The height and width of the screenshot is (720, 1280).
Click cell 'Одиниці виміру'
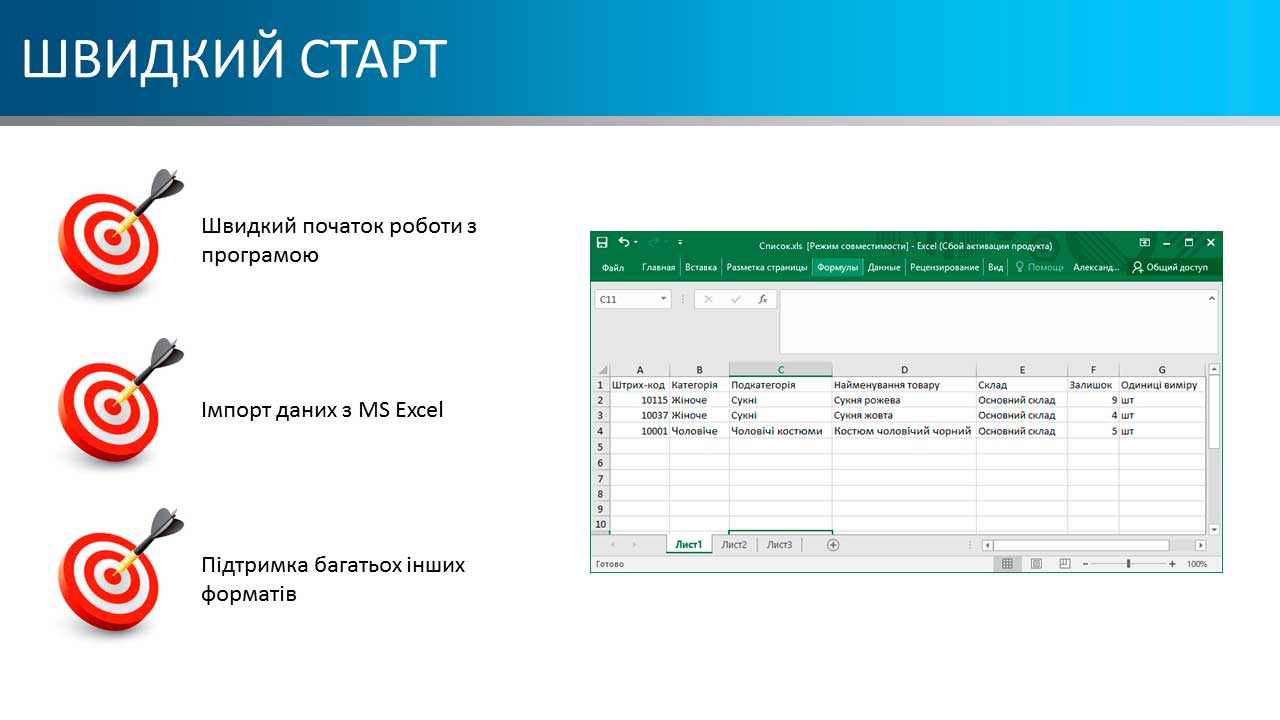[1162, 385]
